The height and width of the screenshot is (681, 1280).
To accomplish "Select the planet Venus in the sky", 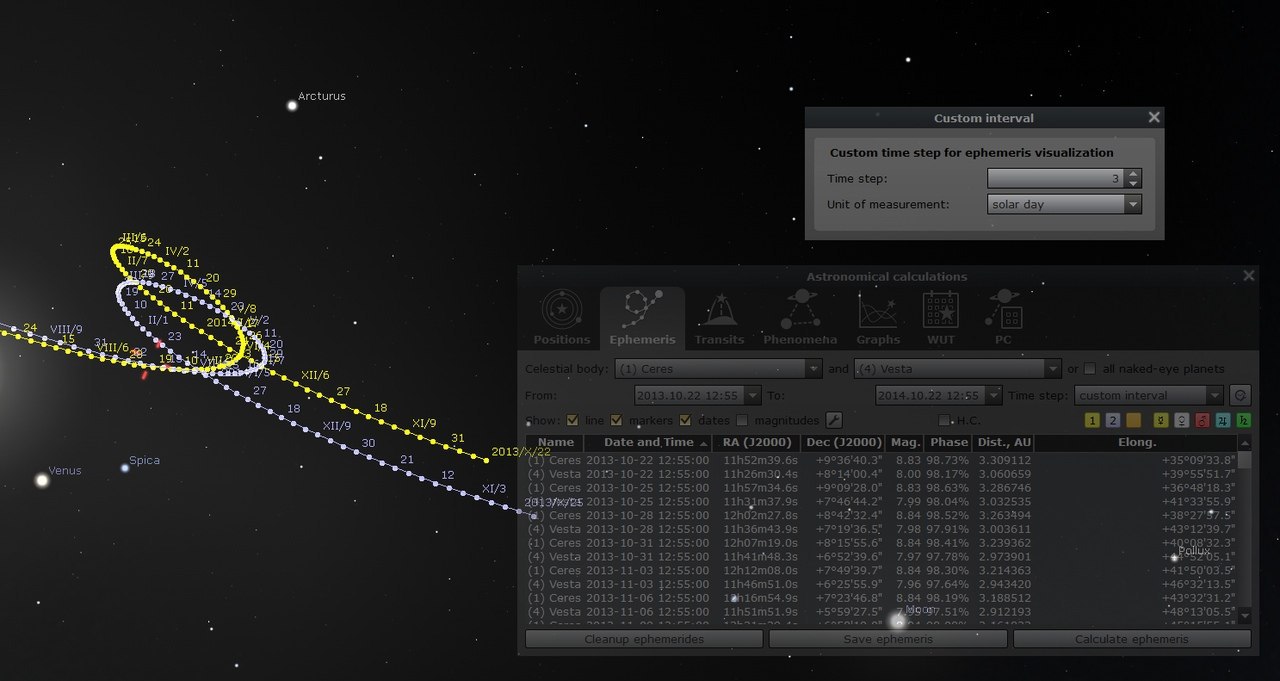I will (x=42, y=480).
